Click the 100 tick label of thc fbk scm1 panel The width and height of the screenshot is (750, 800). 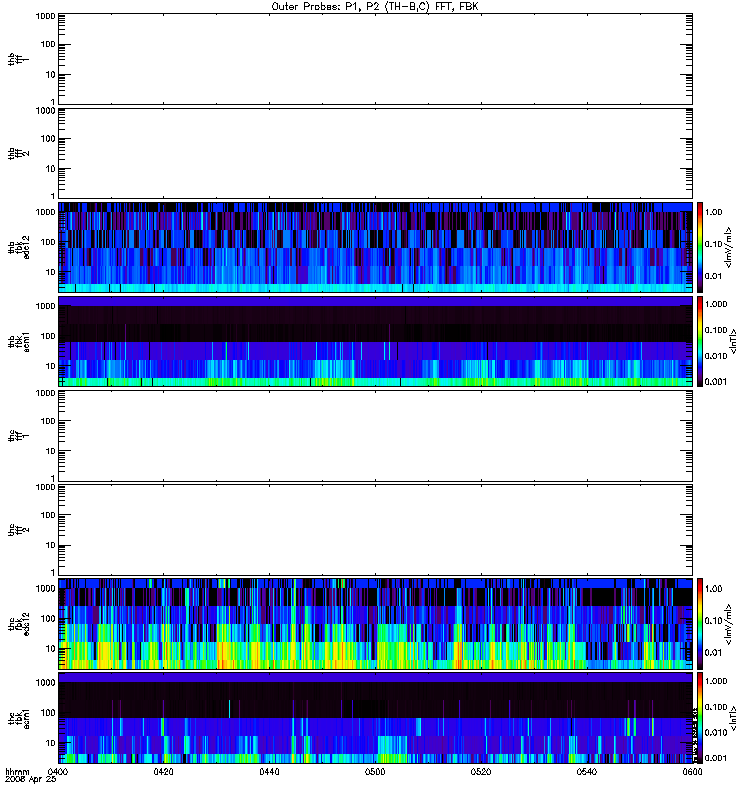click(48, 713)
